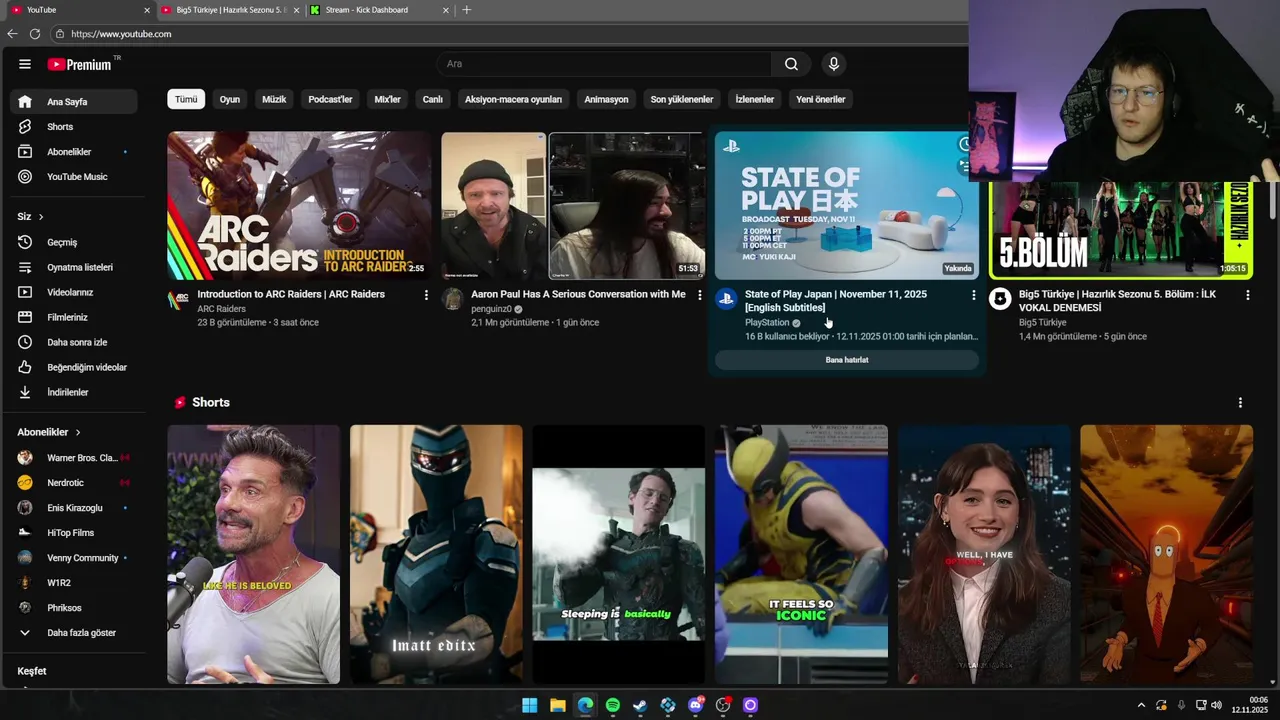The height and width of the screenshot is (720, 1280).
Task: Open File Explorer from taskbar
Action: point(558,705)
